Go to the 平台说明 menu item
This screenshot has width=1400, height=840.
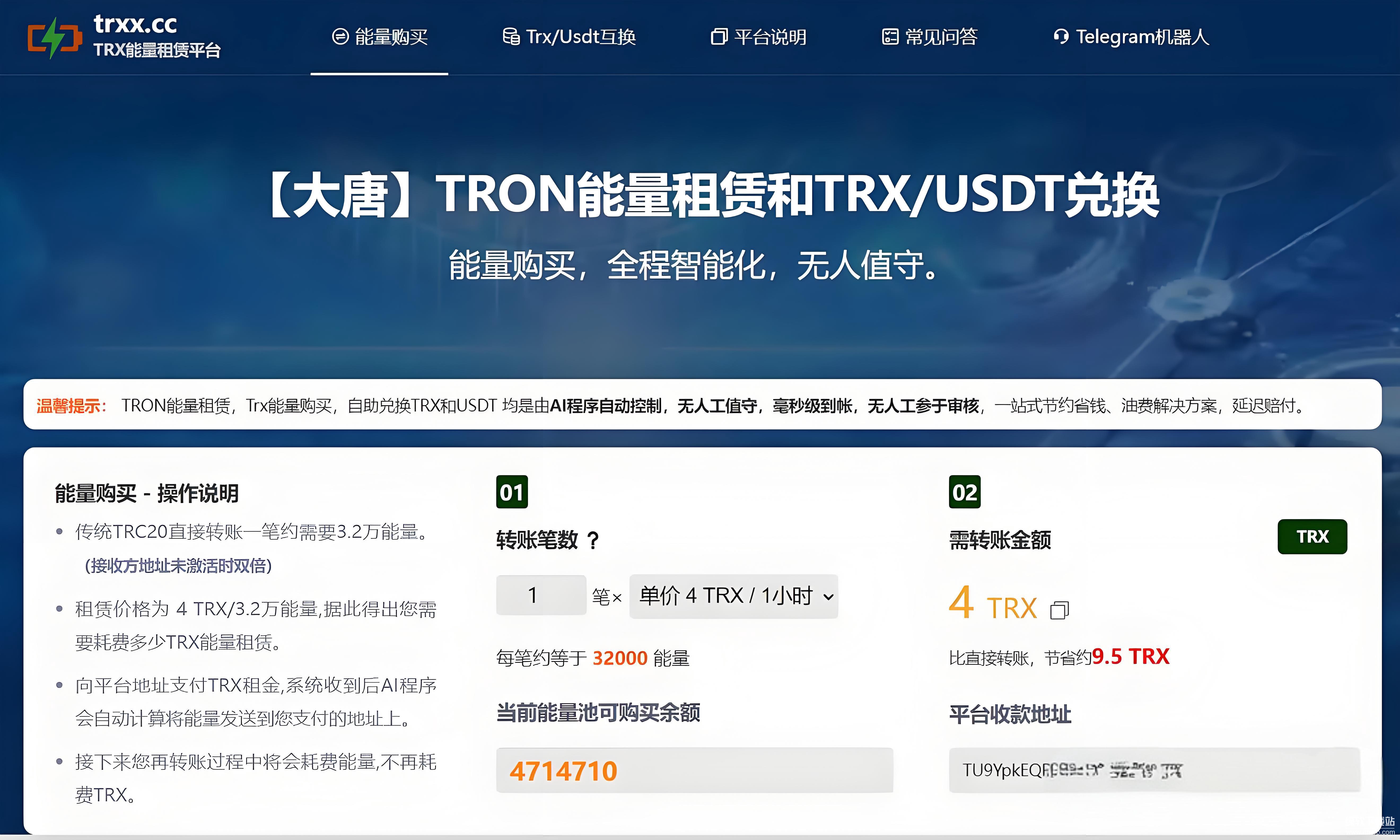[770, 37]
